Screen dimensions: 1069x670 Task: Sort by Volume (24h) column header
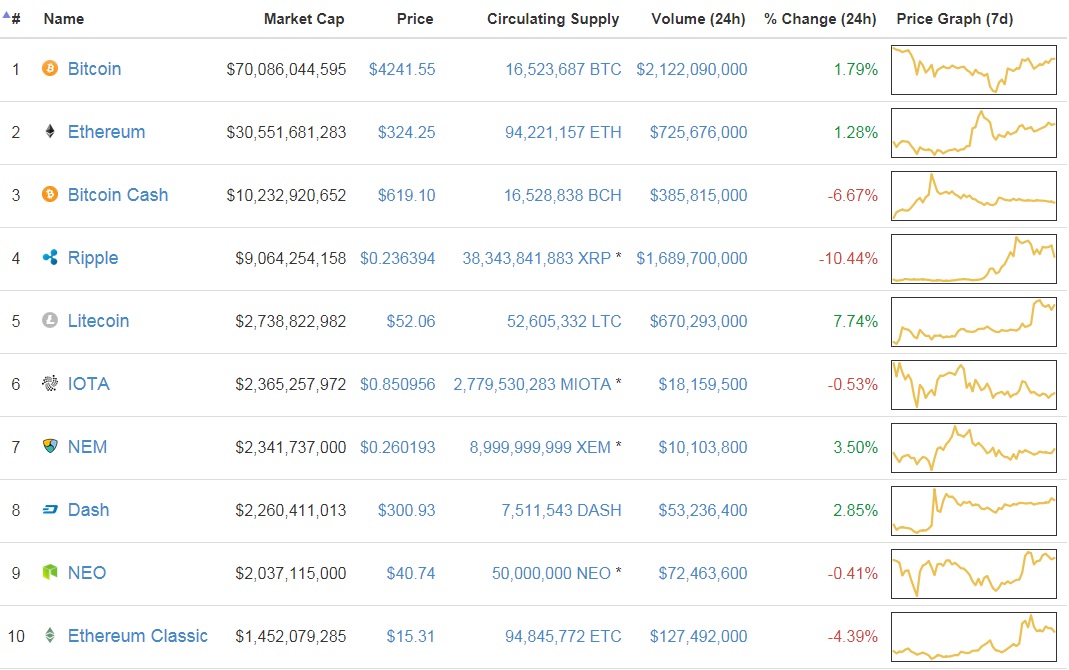coord(698,19)
